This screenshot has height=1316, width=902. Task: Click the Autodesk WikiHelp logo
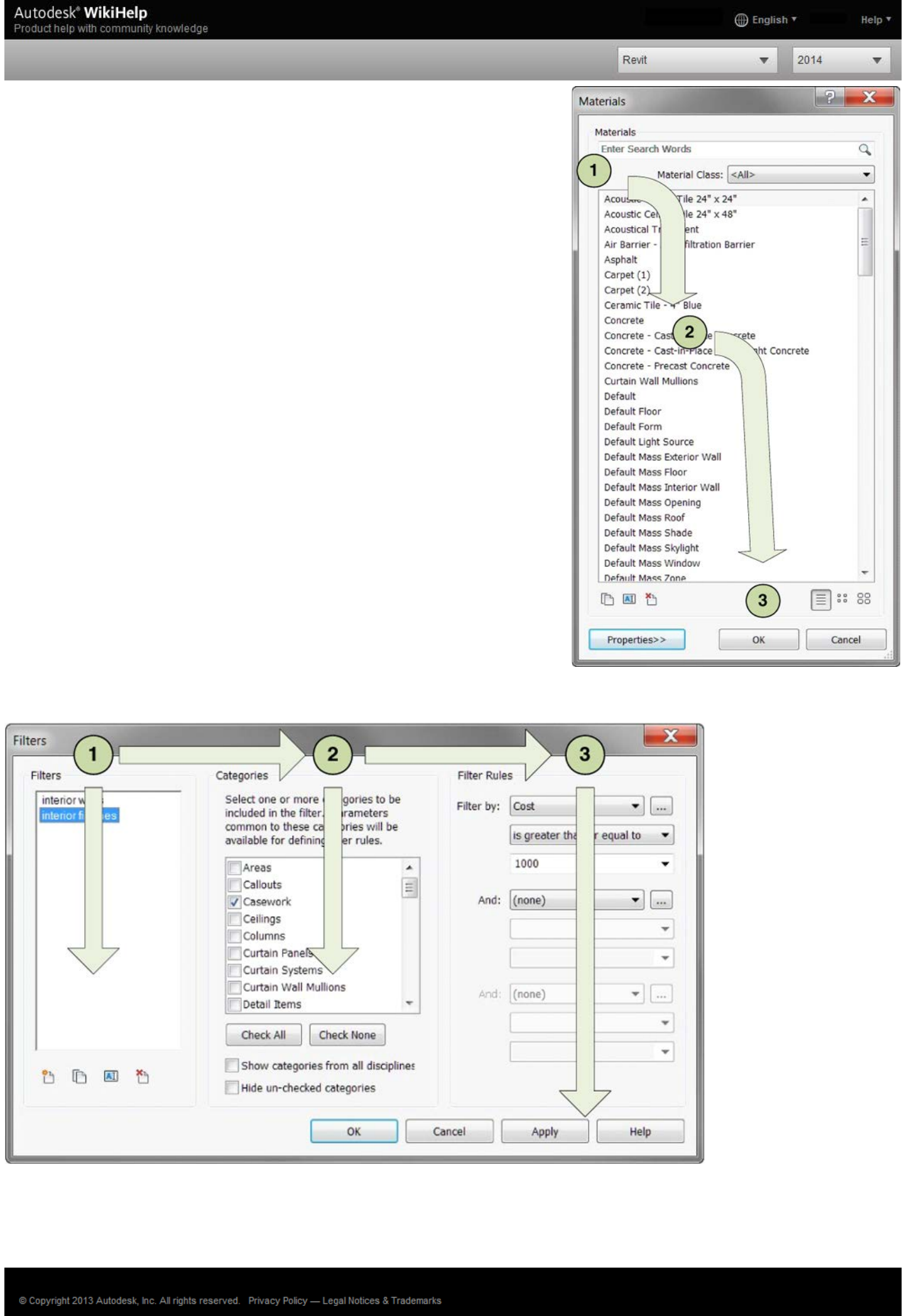click(x=80, y=13)
